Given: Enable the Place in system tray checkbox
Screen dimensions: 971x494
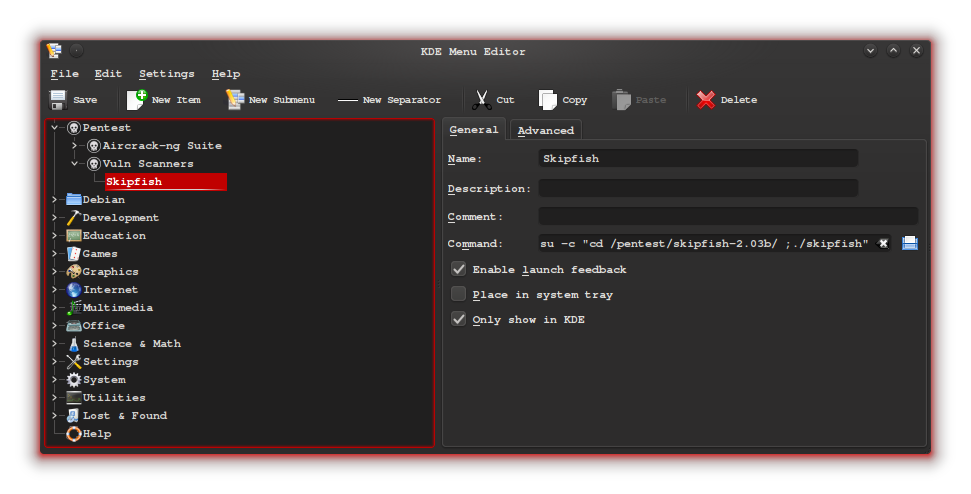Looking at the screenshot, I should [459, 294].
